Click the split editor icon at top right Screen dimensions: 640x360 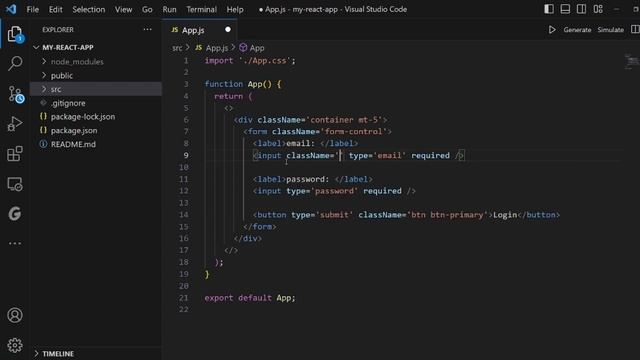click(635, 29)
